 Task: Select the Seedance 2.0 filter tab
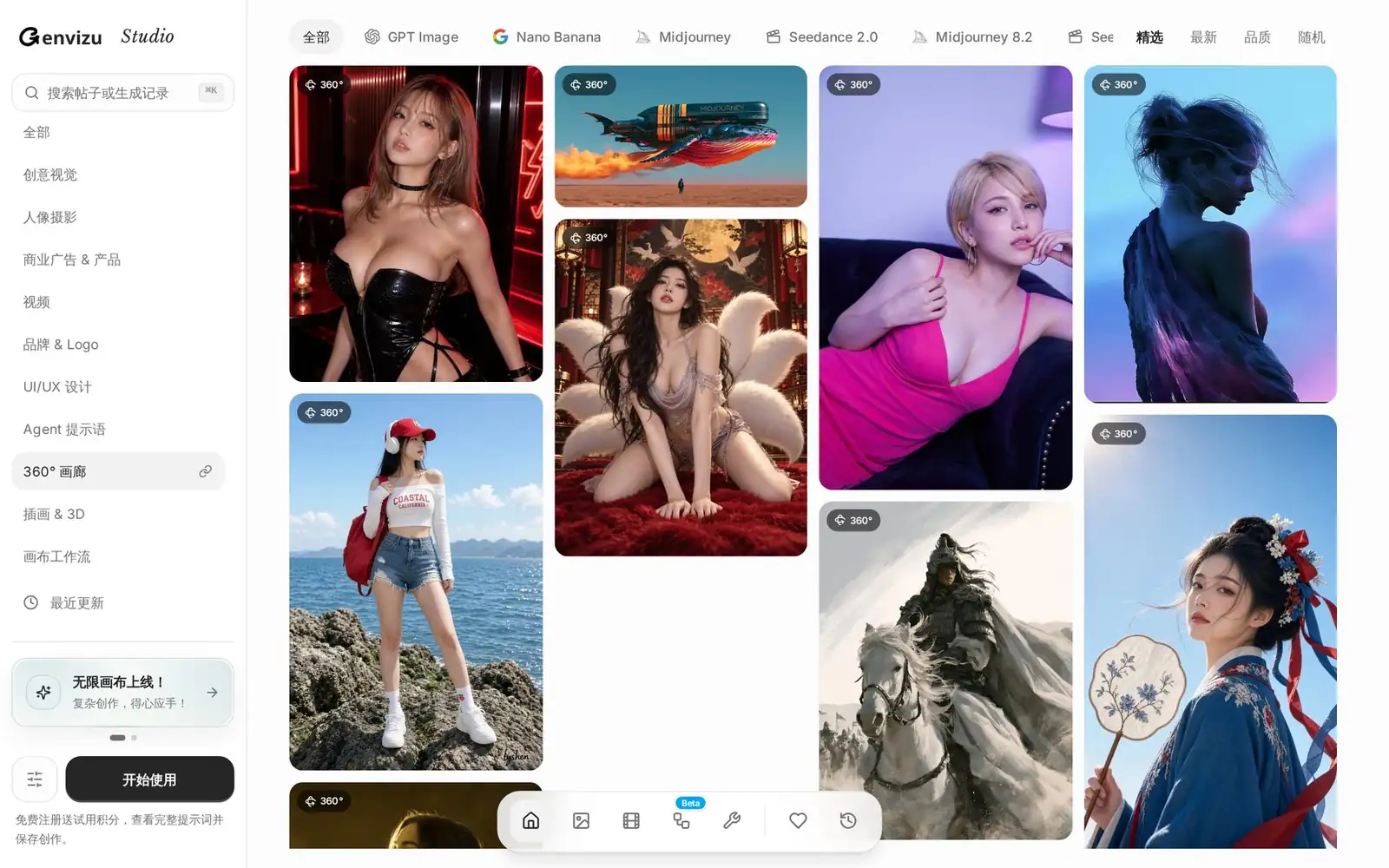(x=822, y=36)
